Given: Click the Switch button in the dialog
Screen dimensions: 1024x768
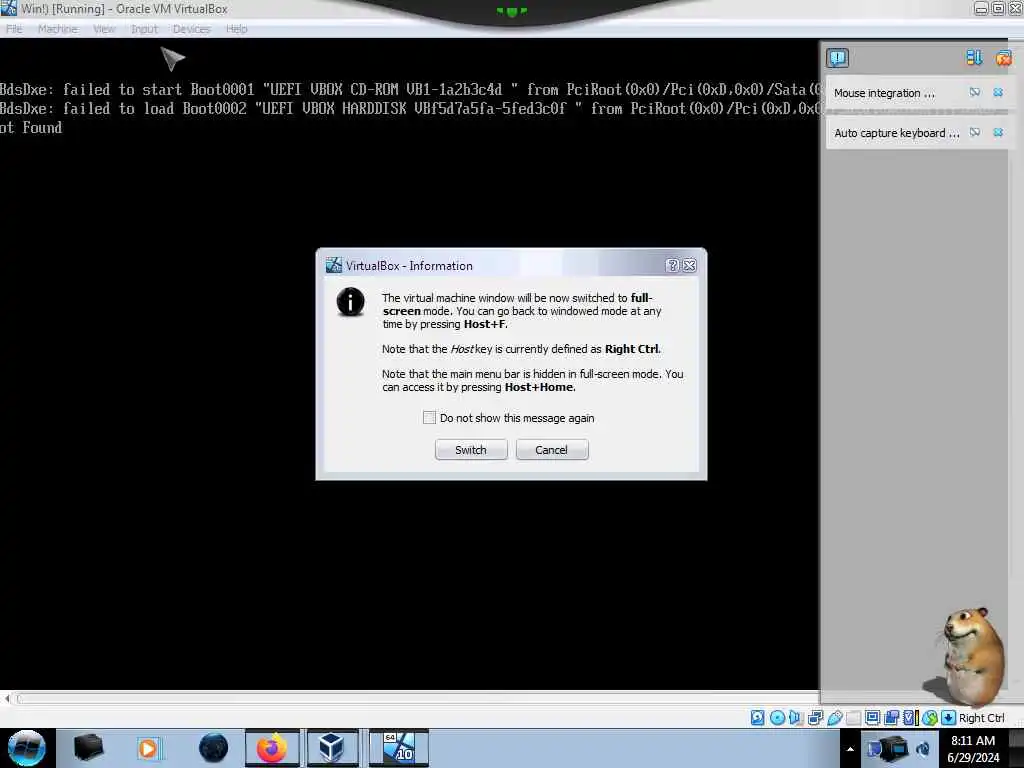Looking at the screenshot, I should coord(471,450).
